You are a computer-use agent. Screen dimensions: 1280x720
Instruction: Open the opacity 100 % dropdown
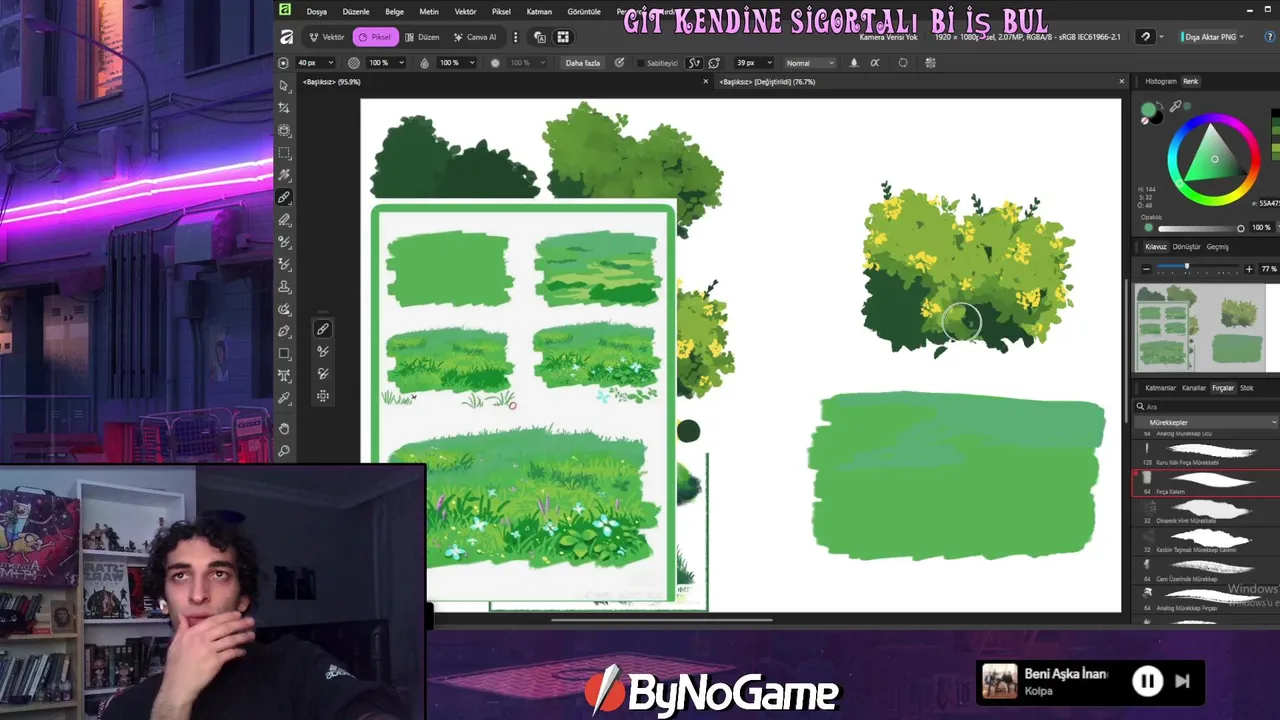click(x=386, y=63)
